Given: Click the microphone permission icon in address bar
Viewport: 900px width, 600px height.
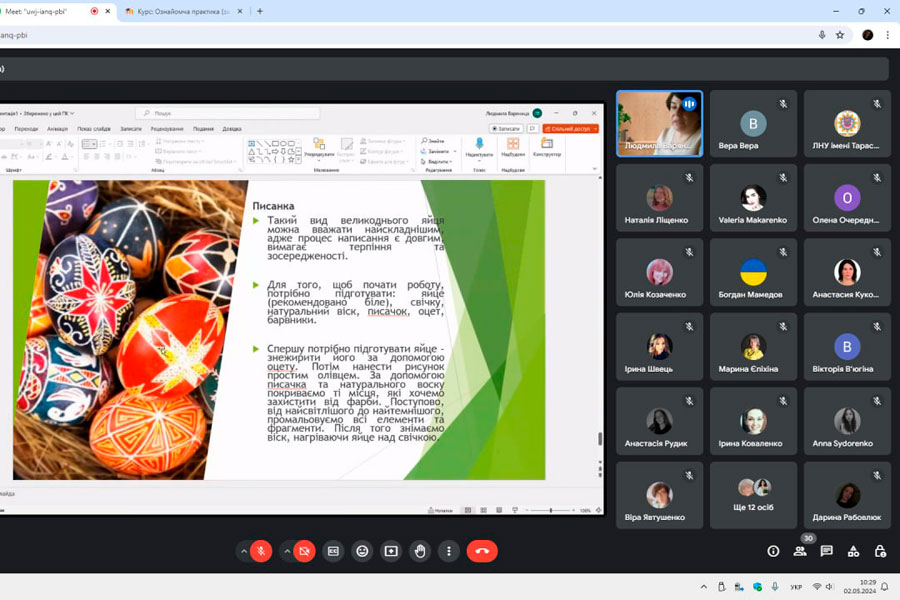Looking at the screenshot, I should pos(822,35).
